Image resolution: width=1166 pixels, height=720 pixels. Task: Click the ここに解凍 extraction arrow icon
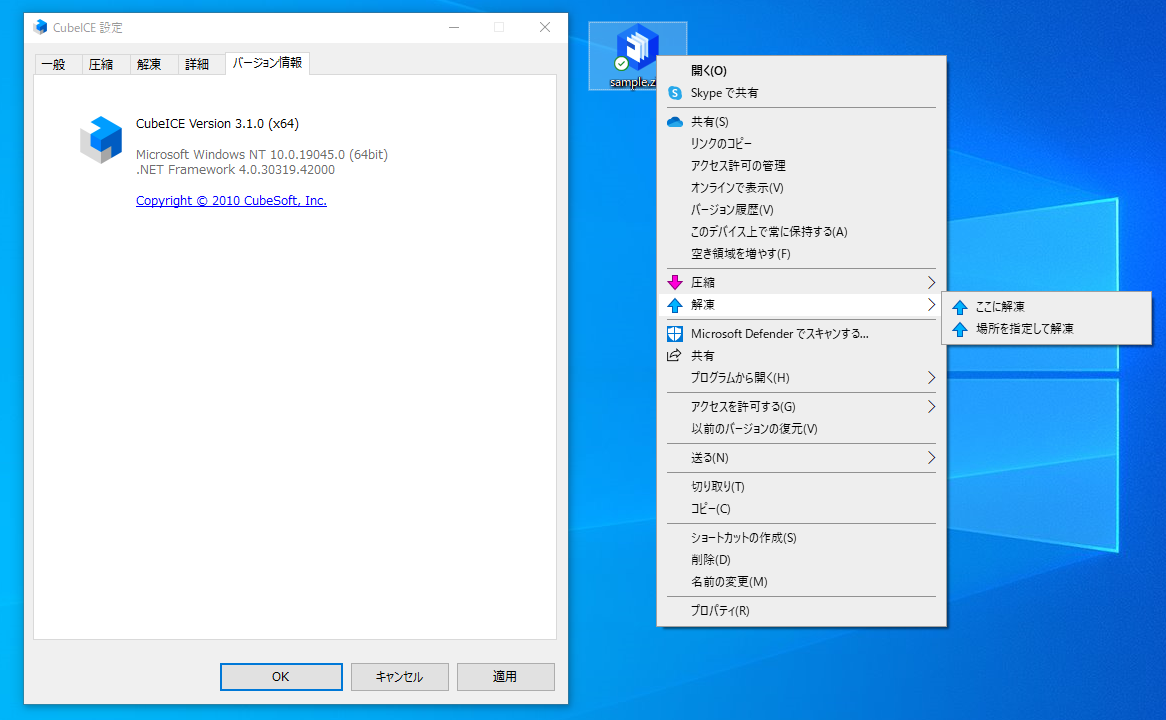[x=961, y=307]
